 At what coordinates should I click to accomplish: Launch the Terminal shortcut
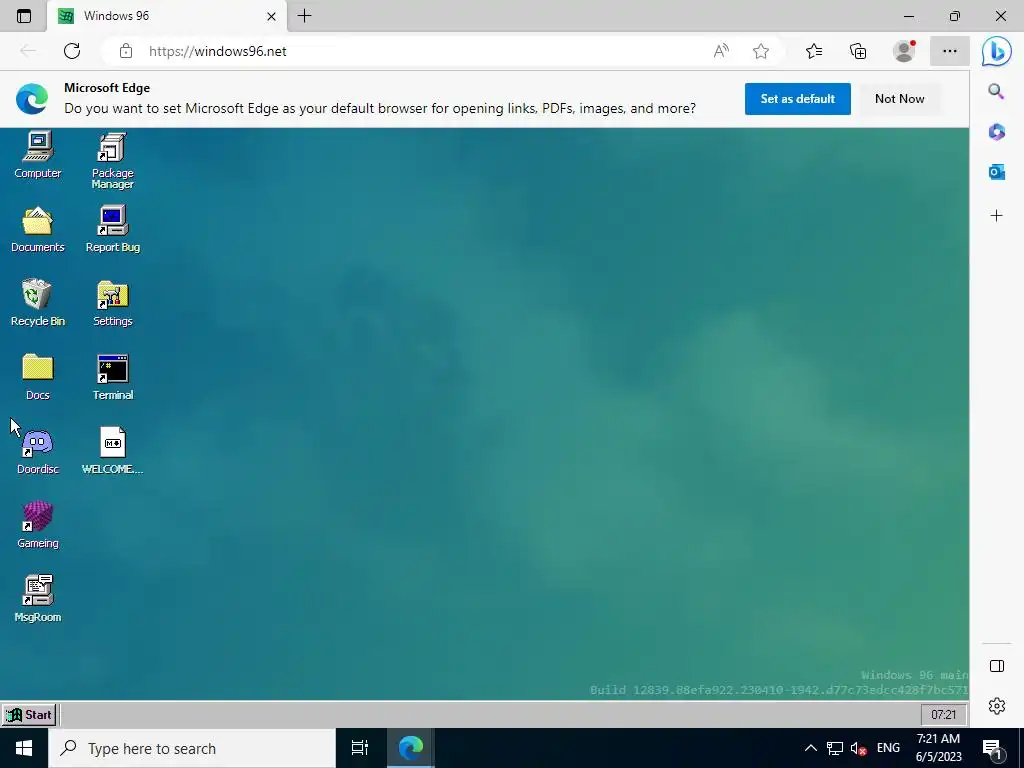(112, 376)
